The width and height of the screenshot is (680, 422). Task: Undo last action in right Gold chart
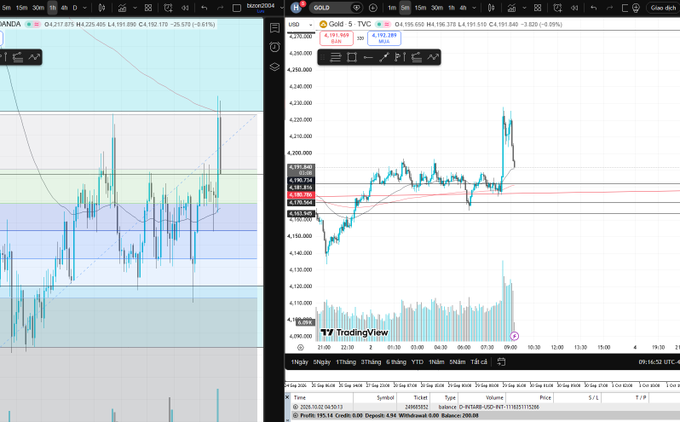point(594,8)
